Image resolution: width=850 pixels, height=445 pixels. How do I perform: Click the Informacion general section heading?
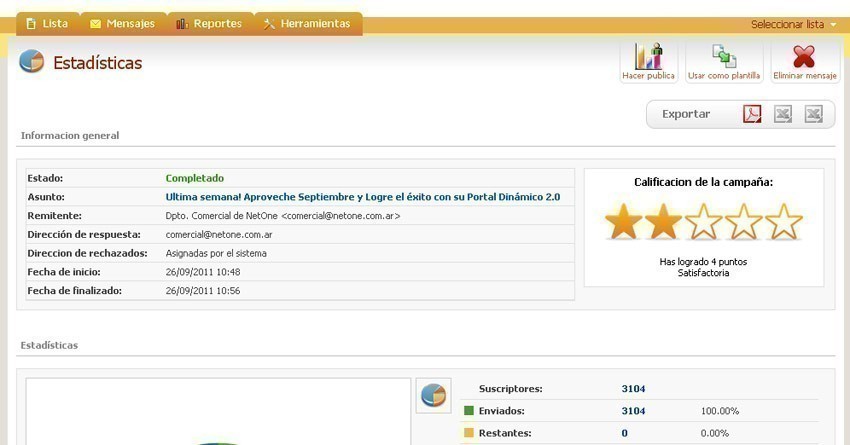point(70,136)
